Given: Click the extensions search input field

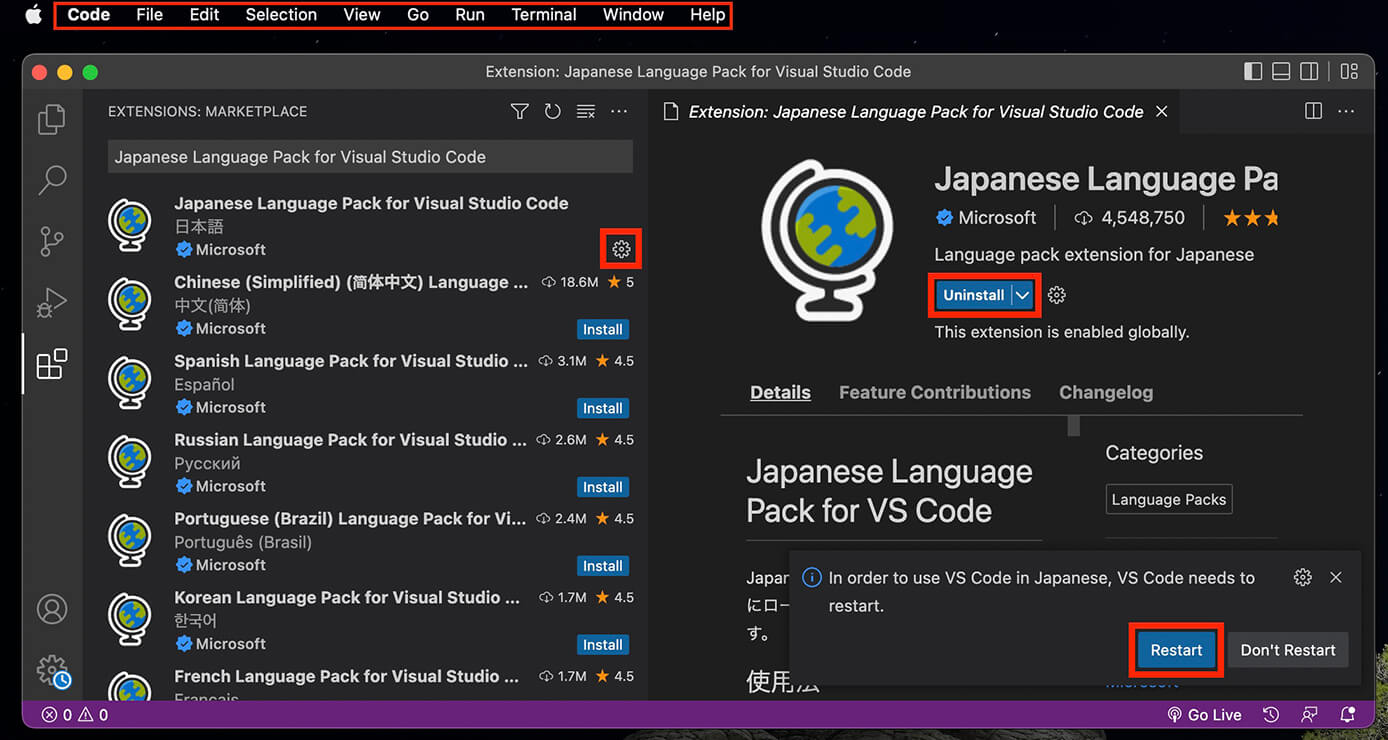Looking at the screenshot, I should tap(370, 157).
